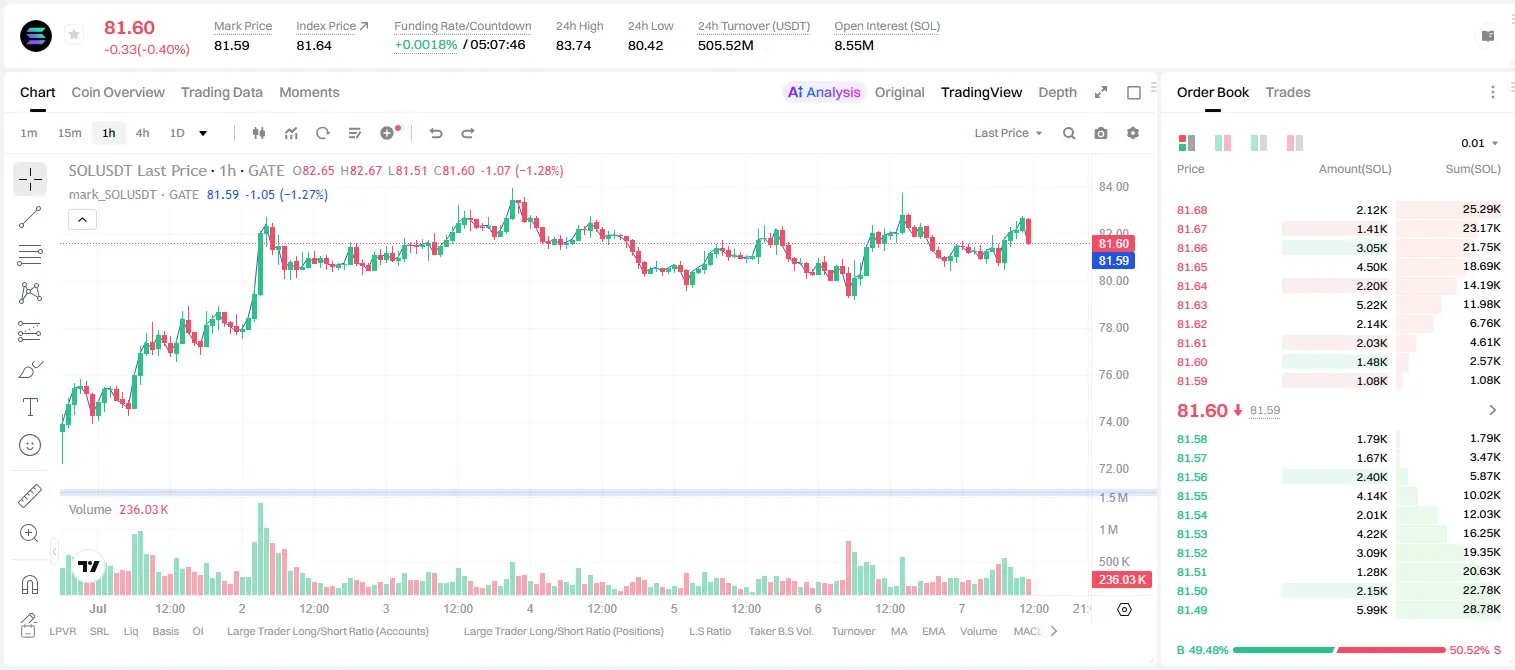Expand the 0.01 price precision dropdown

[x=1479, y=143]
